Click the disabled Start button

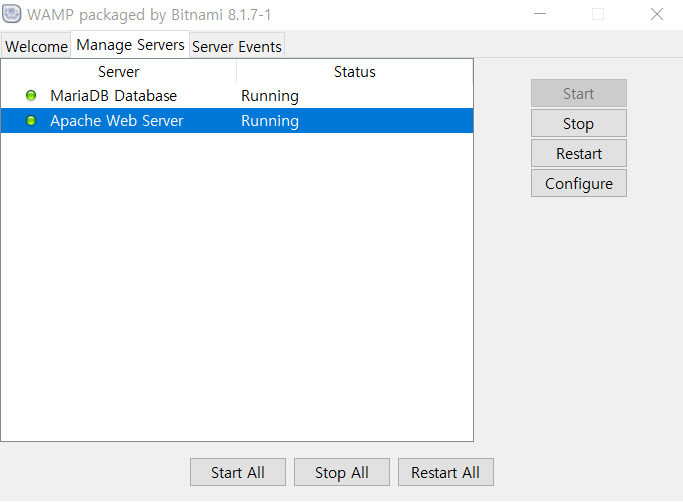[x=578, y=93]
